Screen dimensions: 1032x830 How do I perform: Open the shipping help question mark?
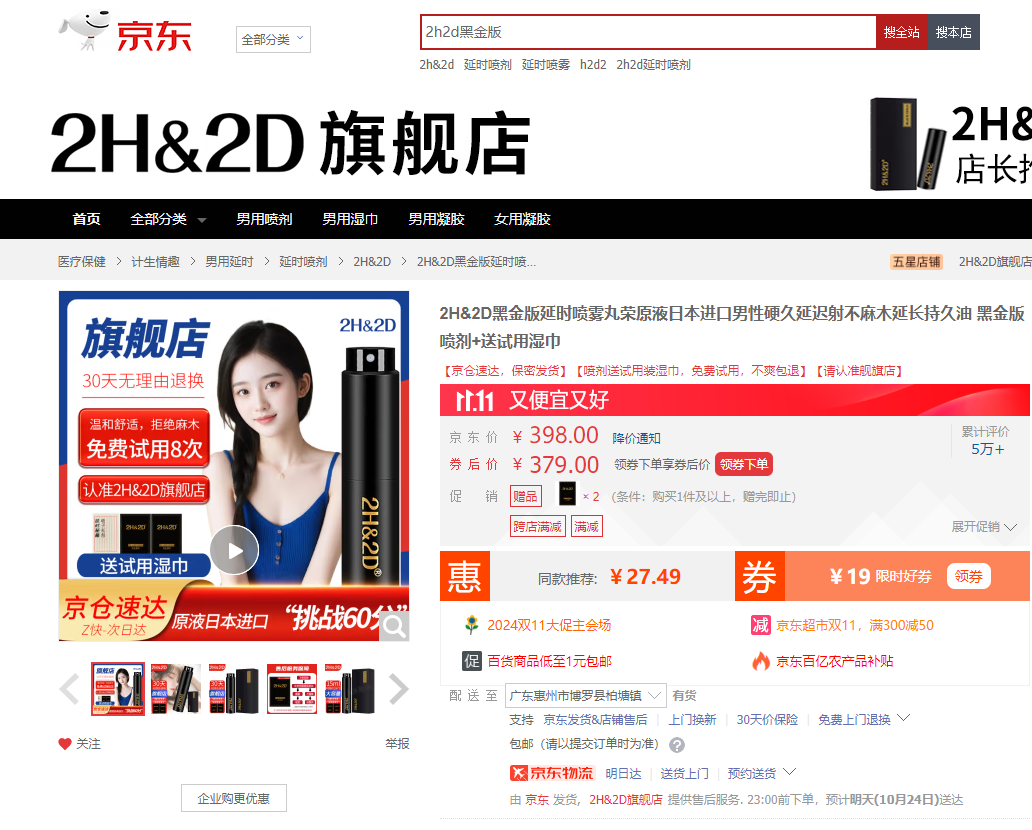click(677, 745)
